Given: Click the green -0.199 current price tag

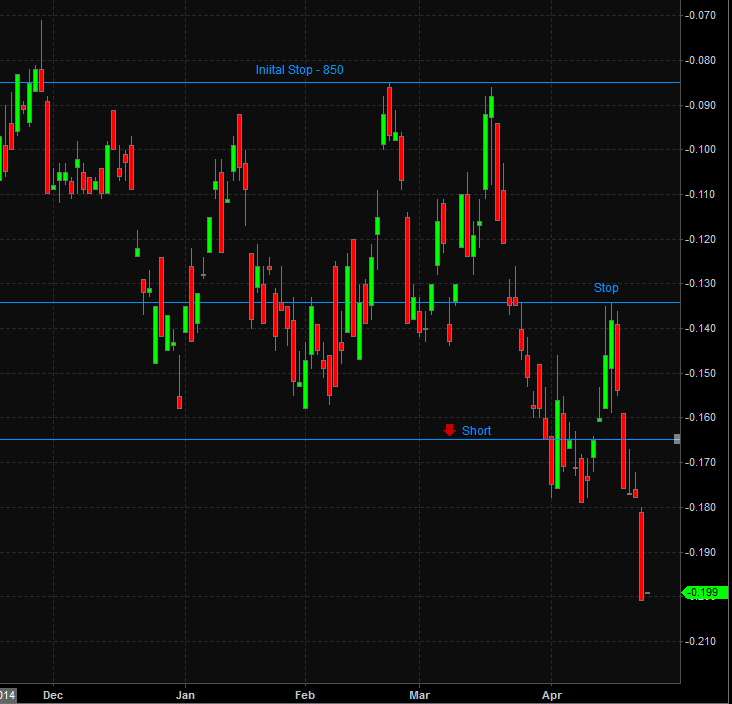Looking at the screenshot, I should [705, 592].
